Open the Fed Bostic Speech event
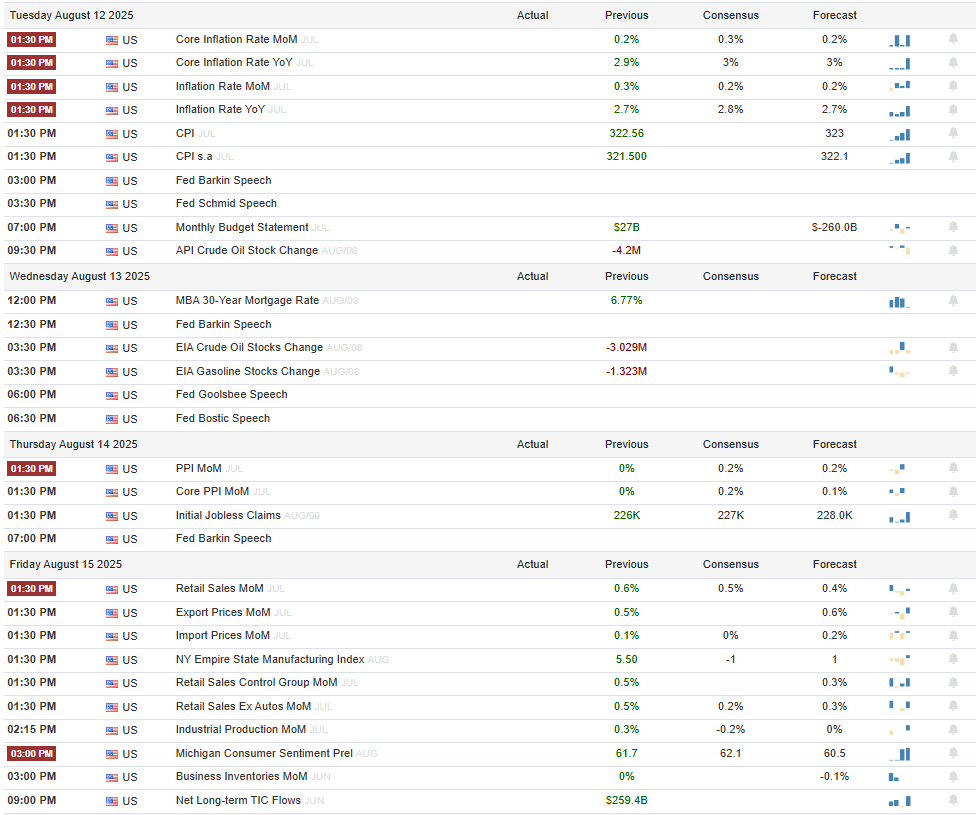This screenshot has width=980, height=815. point(223,418)
